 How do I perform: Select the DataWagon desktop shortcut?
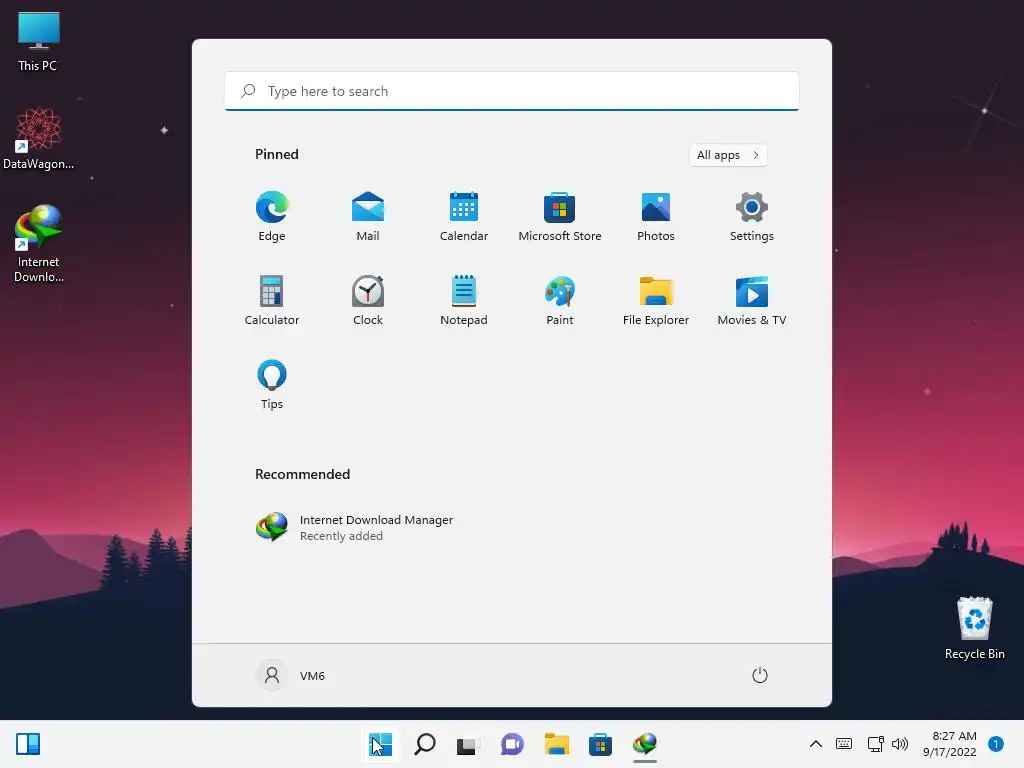tap(38, 139)
